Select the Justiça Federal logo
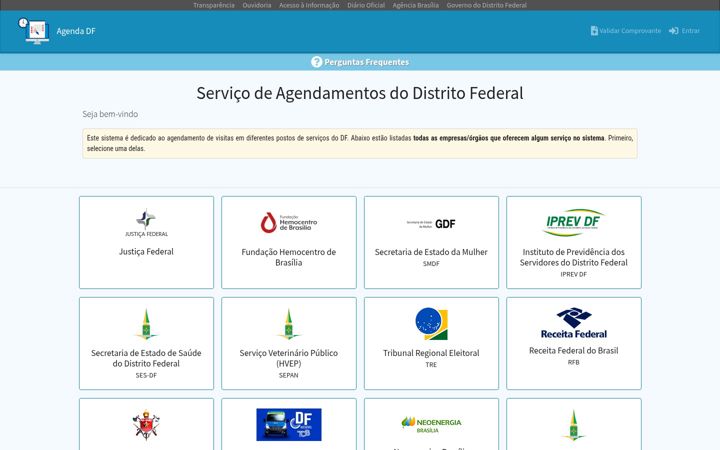 pos(146,223)
